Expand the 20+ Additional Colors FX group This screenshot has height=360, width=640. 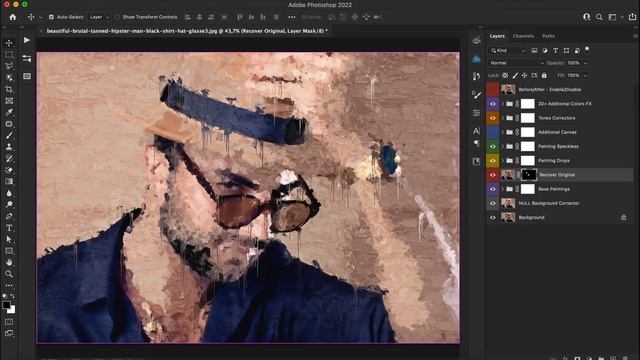(x=502, y=104)
